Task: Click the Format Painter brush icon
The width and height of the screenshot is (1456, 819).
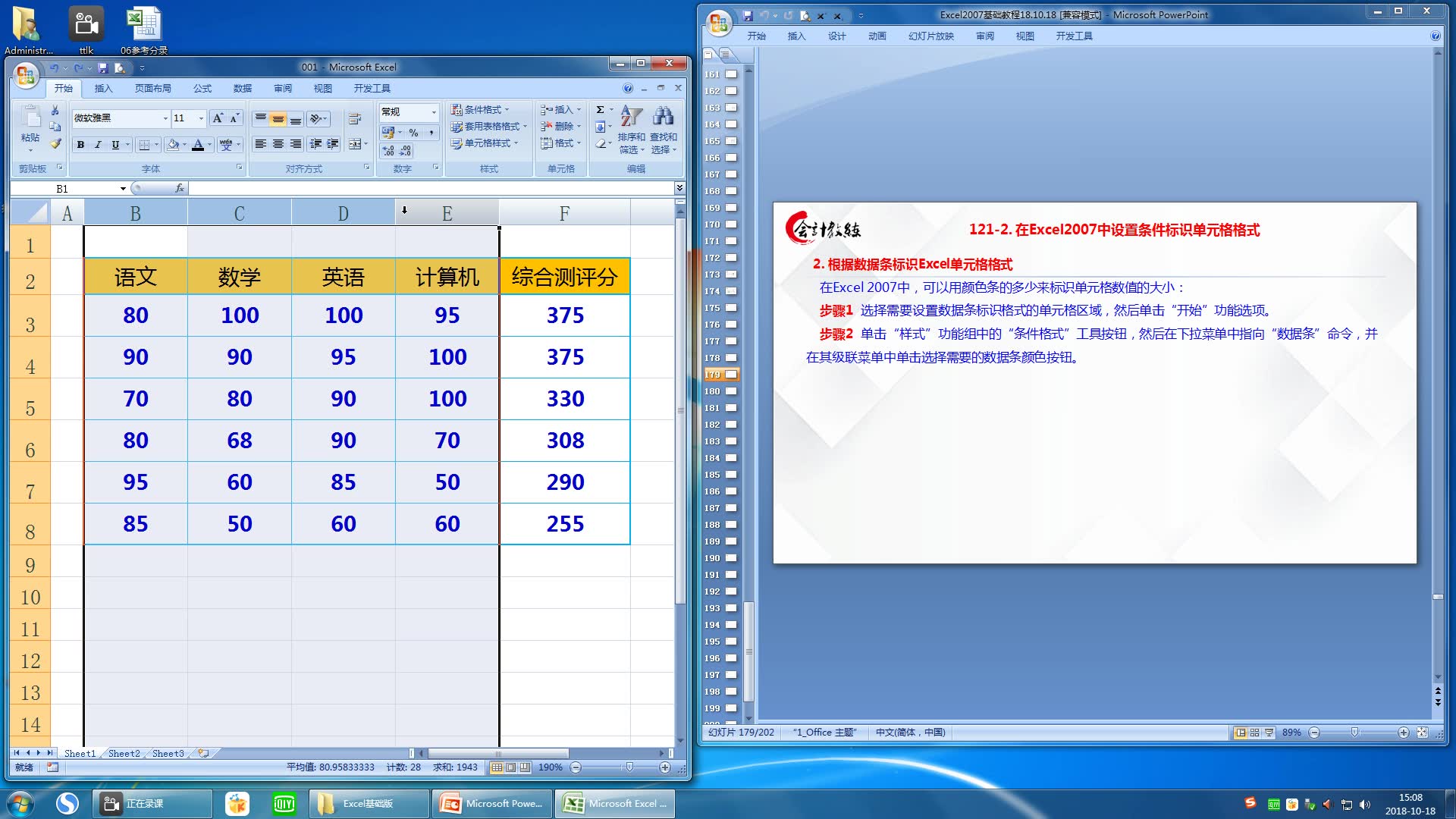Action: pyautogui.click(x=55, y=143)
